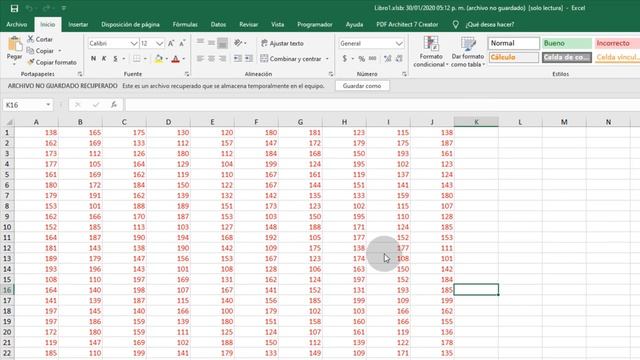The image size is (640, 360).
Task: Apply the Bueno cell style
Action: pyautogui.click(x=567, y=43)
